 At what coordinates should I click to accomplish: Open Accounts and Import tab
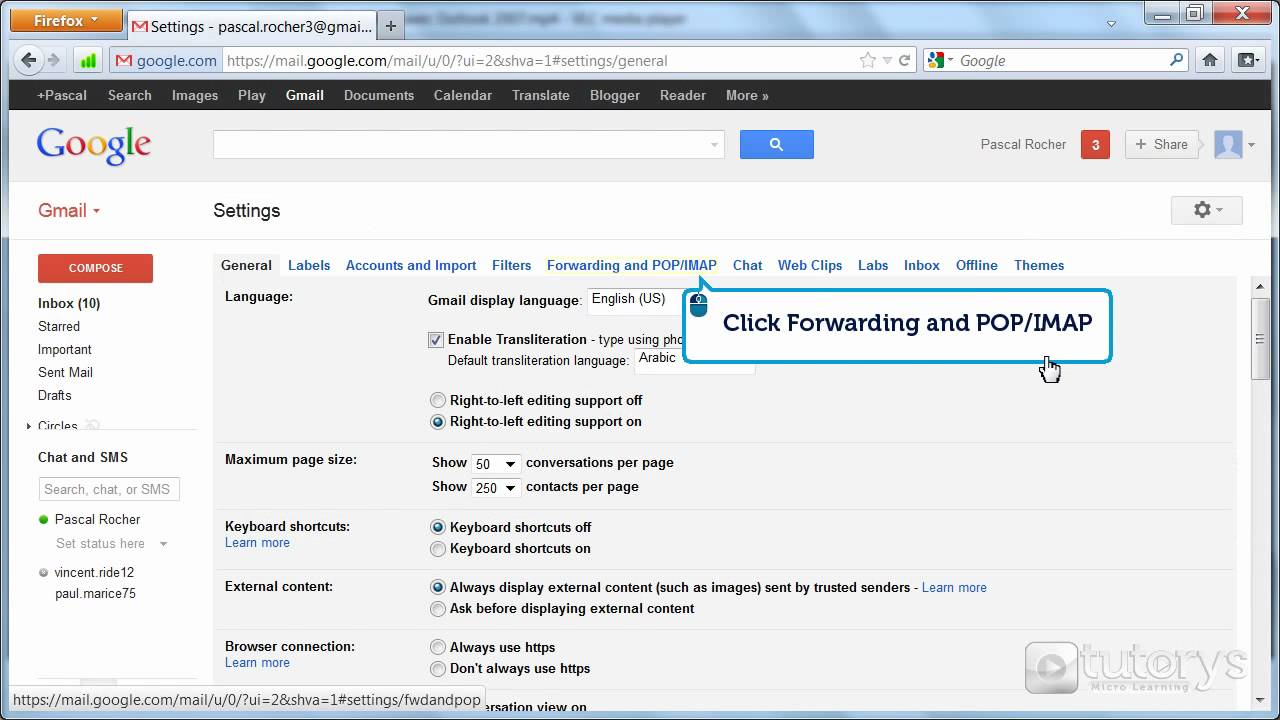[411, 265]
